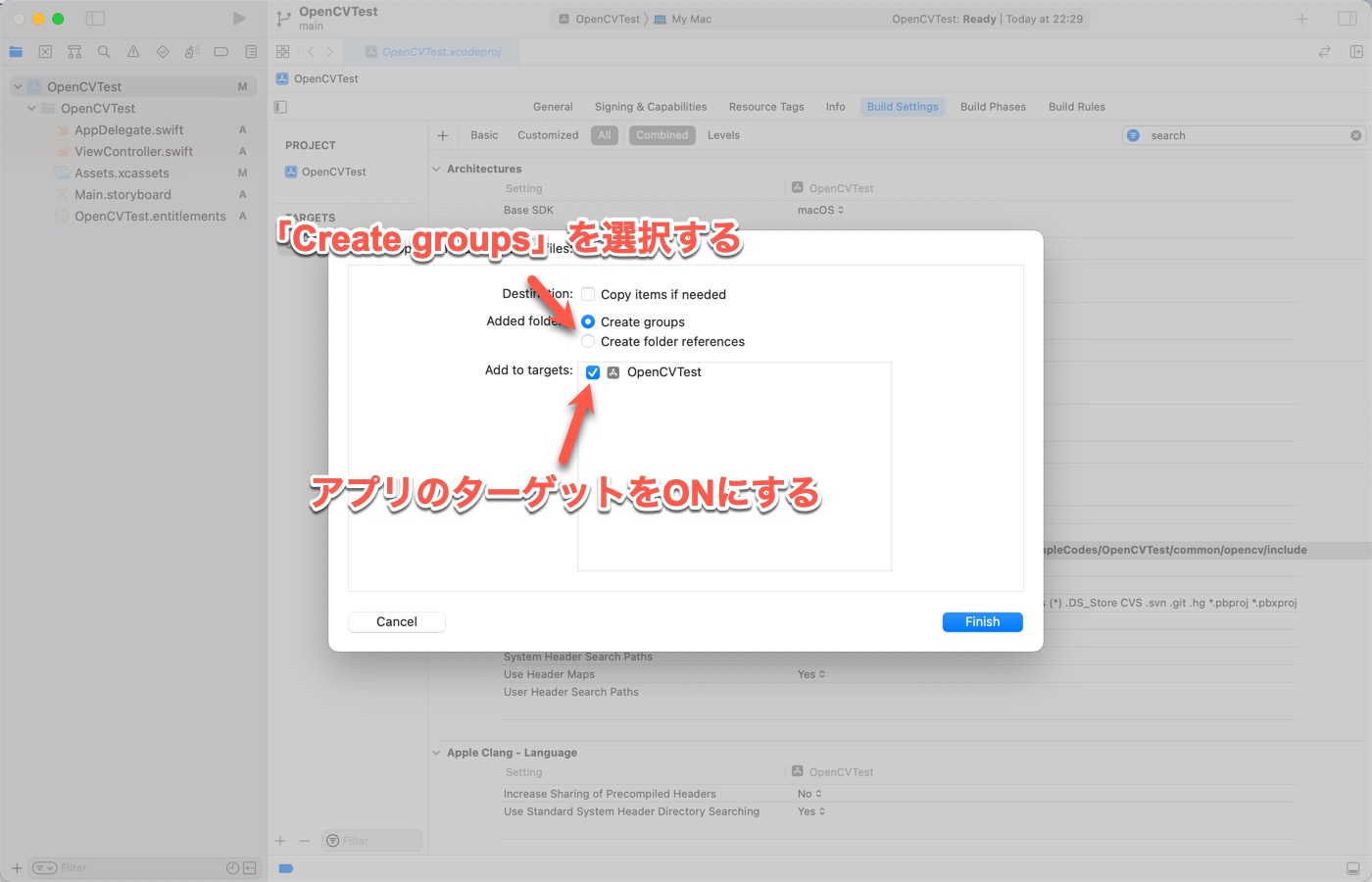Viewport: 1372px width, 882px height.
Task: Add editor split icon on the right
Action: point(1356,52)
